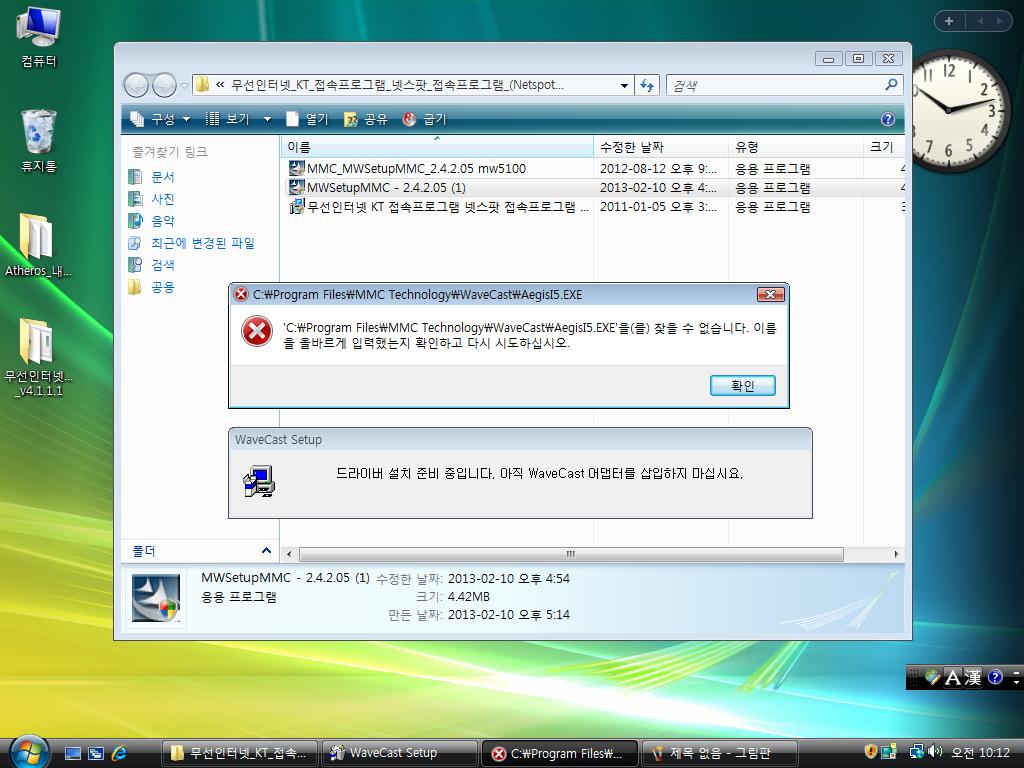Open the 보기 views toolbar menu
The height and width of the screenshot is (768, 1024).
click(238, 119)
